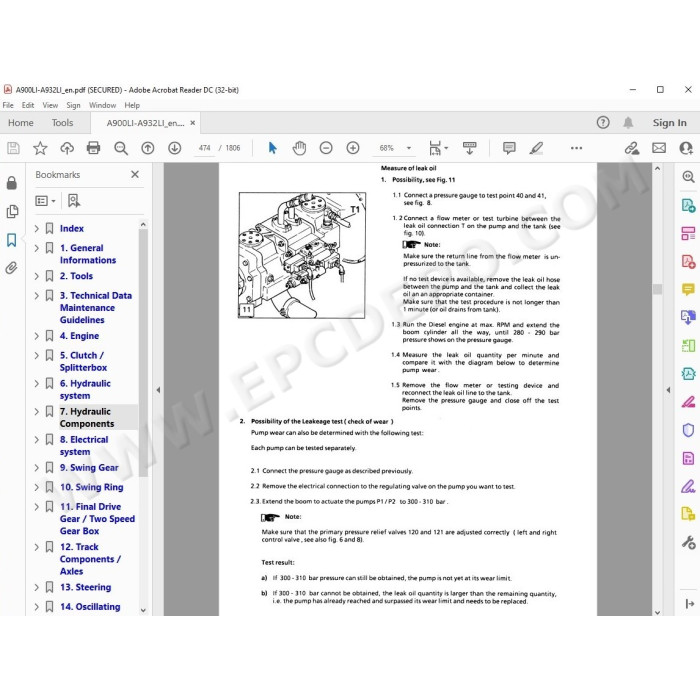Image resolution: width=700 pixels, height=700 pixels.
Task: Add file to starred favorites
Action: (40, 148)
